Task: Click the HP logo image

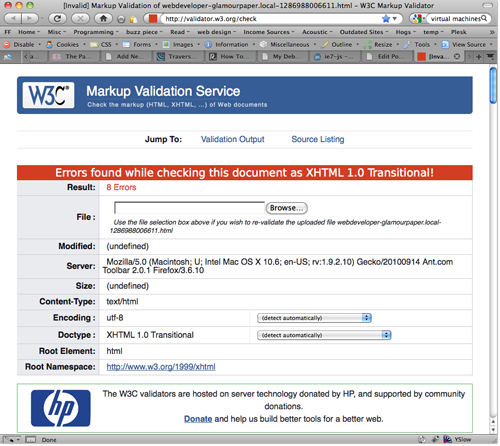Action: coord(61,408)
